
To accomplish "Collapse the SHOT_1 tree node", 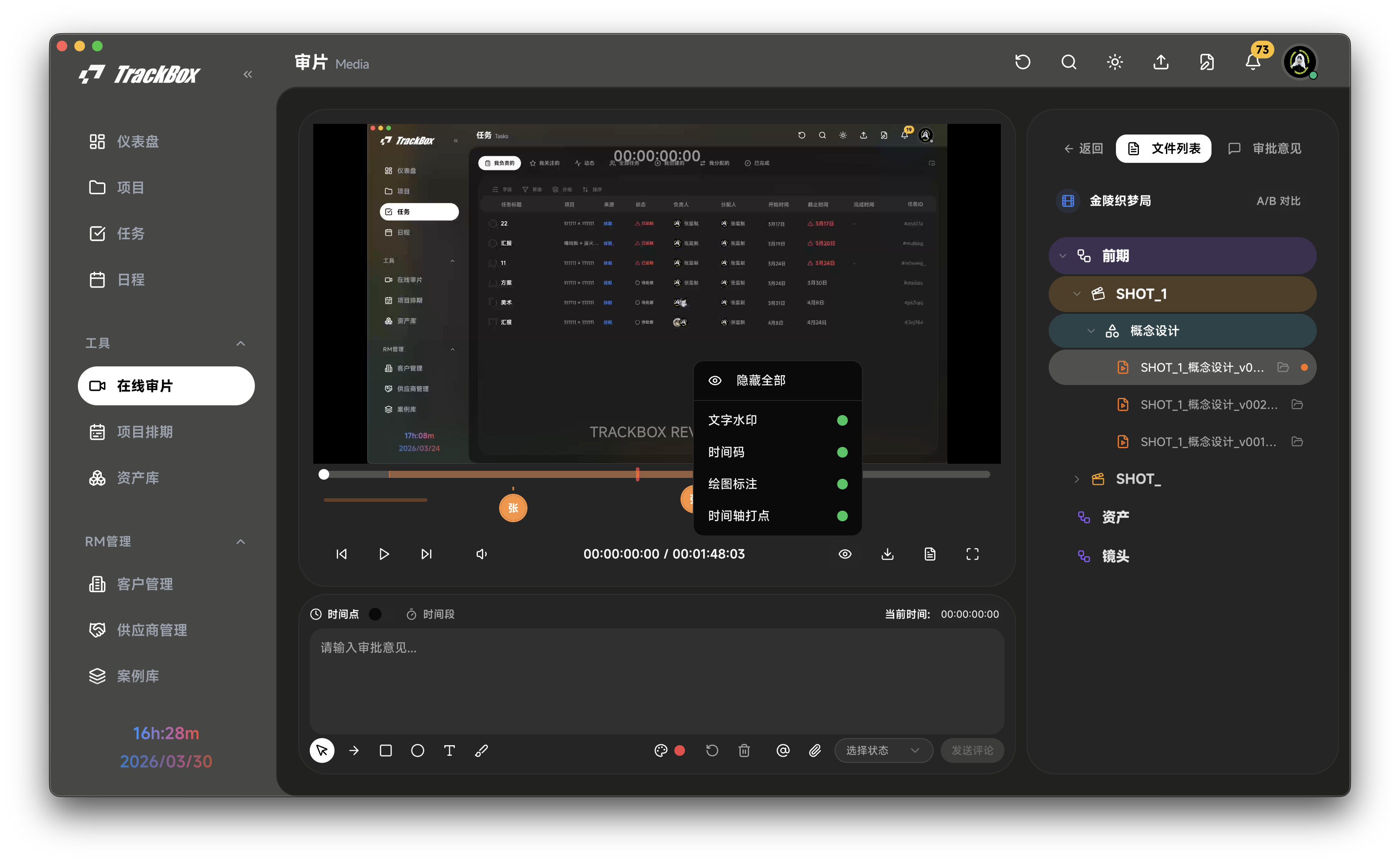I will [x=1077, y=294].
